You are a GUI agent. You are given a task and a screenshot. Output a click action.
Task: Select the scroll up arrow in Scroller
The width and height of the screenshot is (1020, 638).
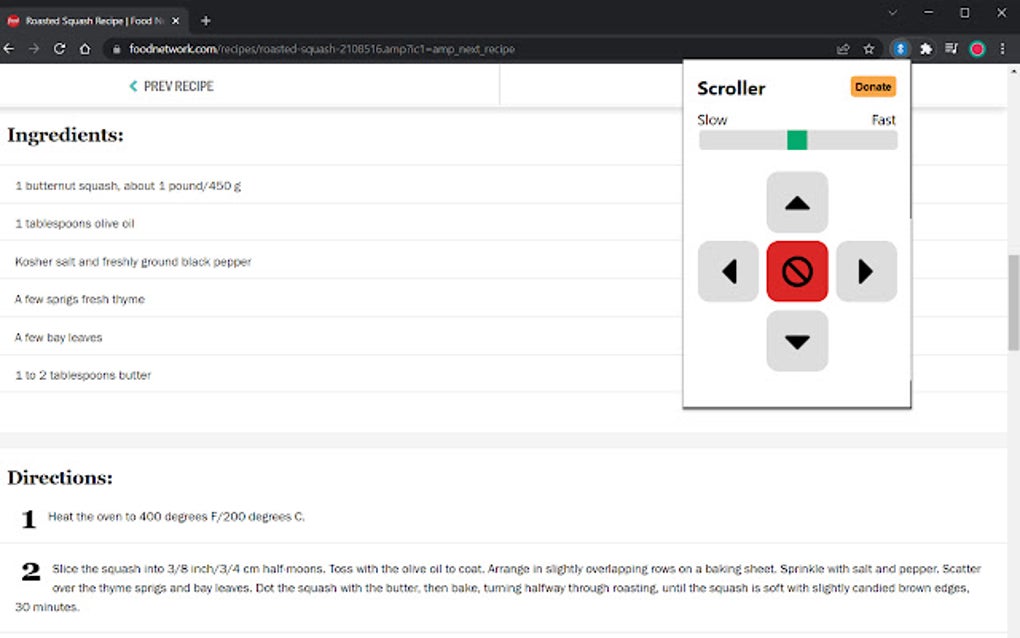pyautogui.click(x=797, y=203)
